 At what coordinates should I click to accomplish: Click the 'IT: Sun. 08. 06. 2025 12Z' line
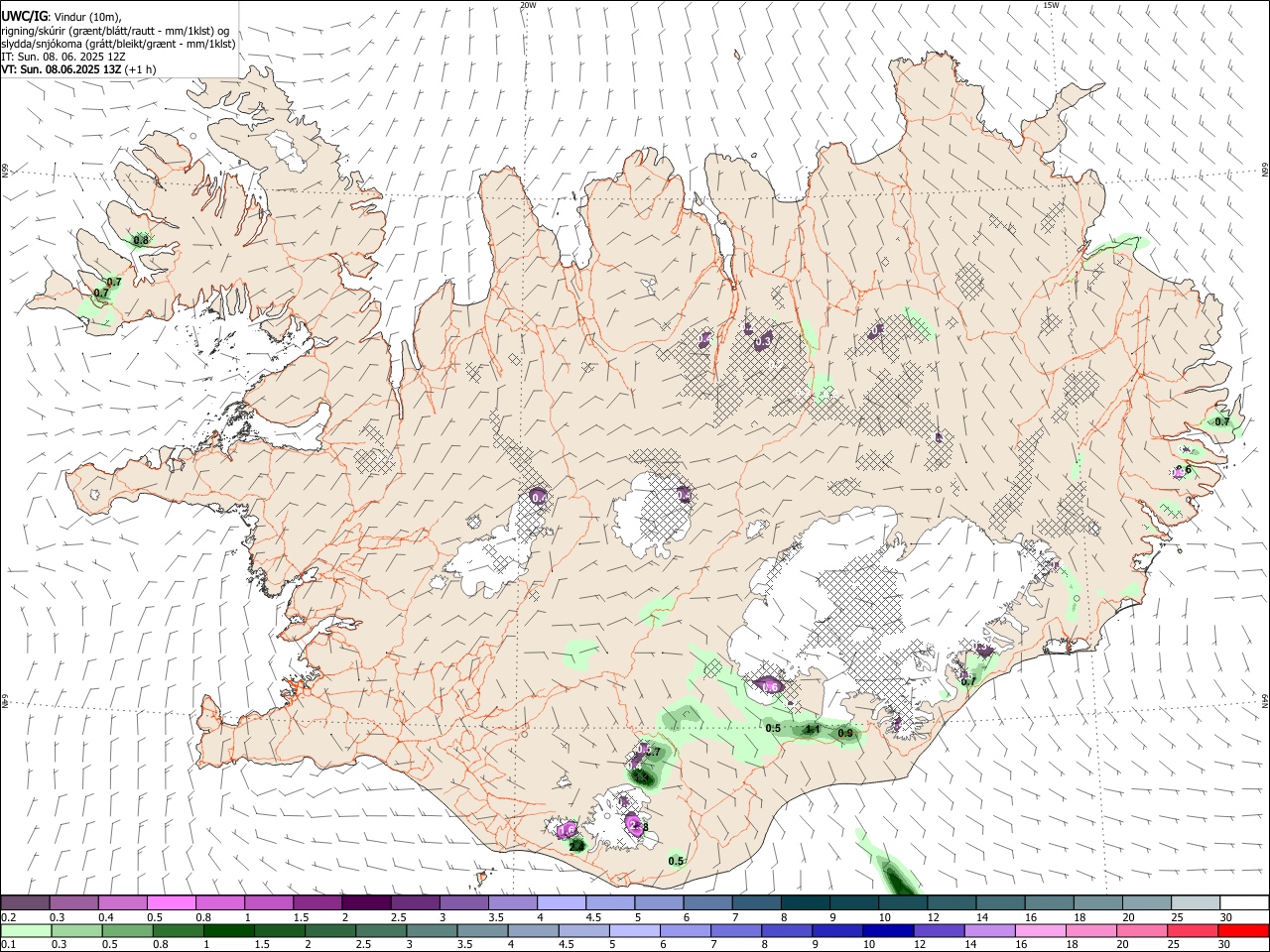tap(63, 57)
